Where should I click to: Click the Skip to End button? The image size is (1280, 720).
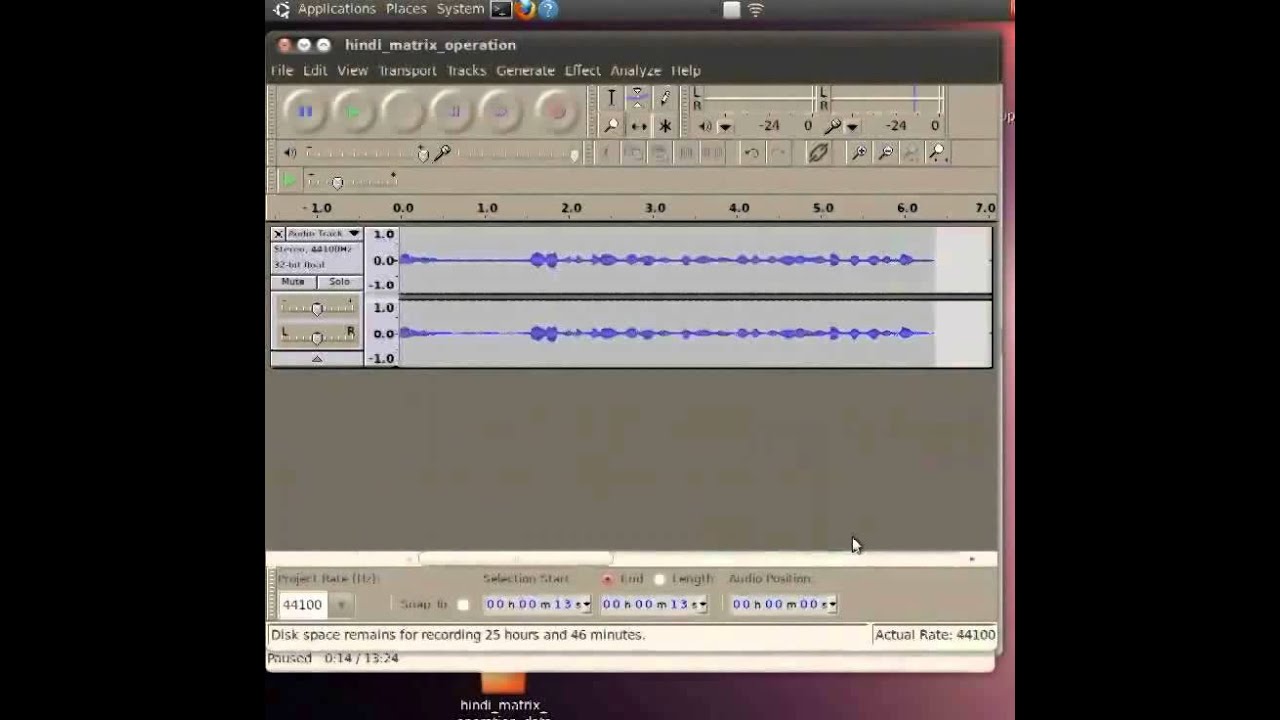(x=503, y=112)
